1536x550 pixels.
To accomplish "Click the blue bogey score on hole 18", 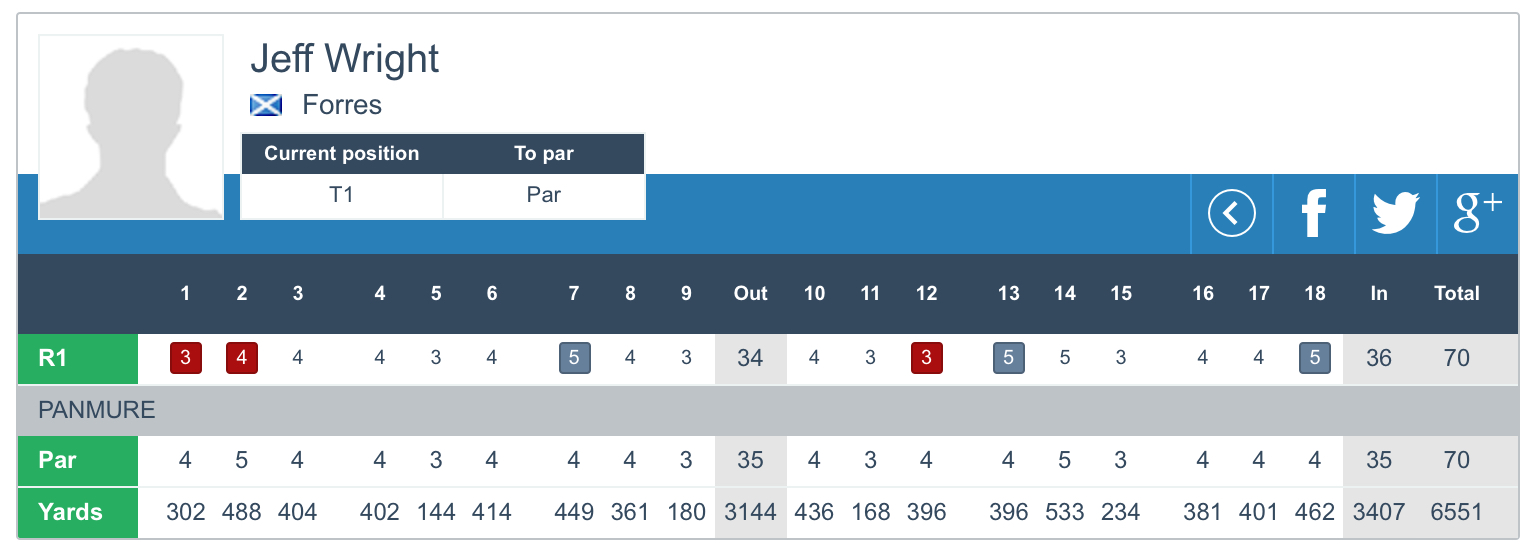I will (x=1314, y=358).
